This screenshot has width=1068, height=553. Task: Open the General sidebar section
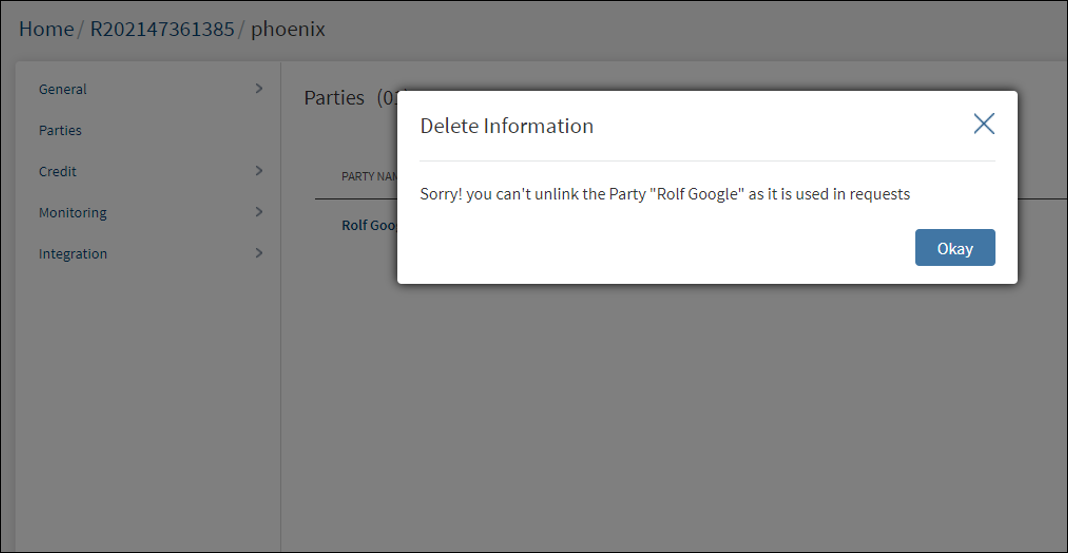click(63, 89)
